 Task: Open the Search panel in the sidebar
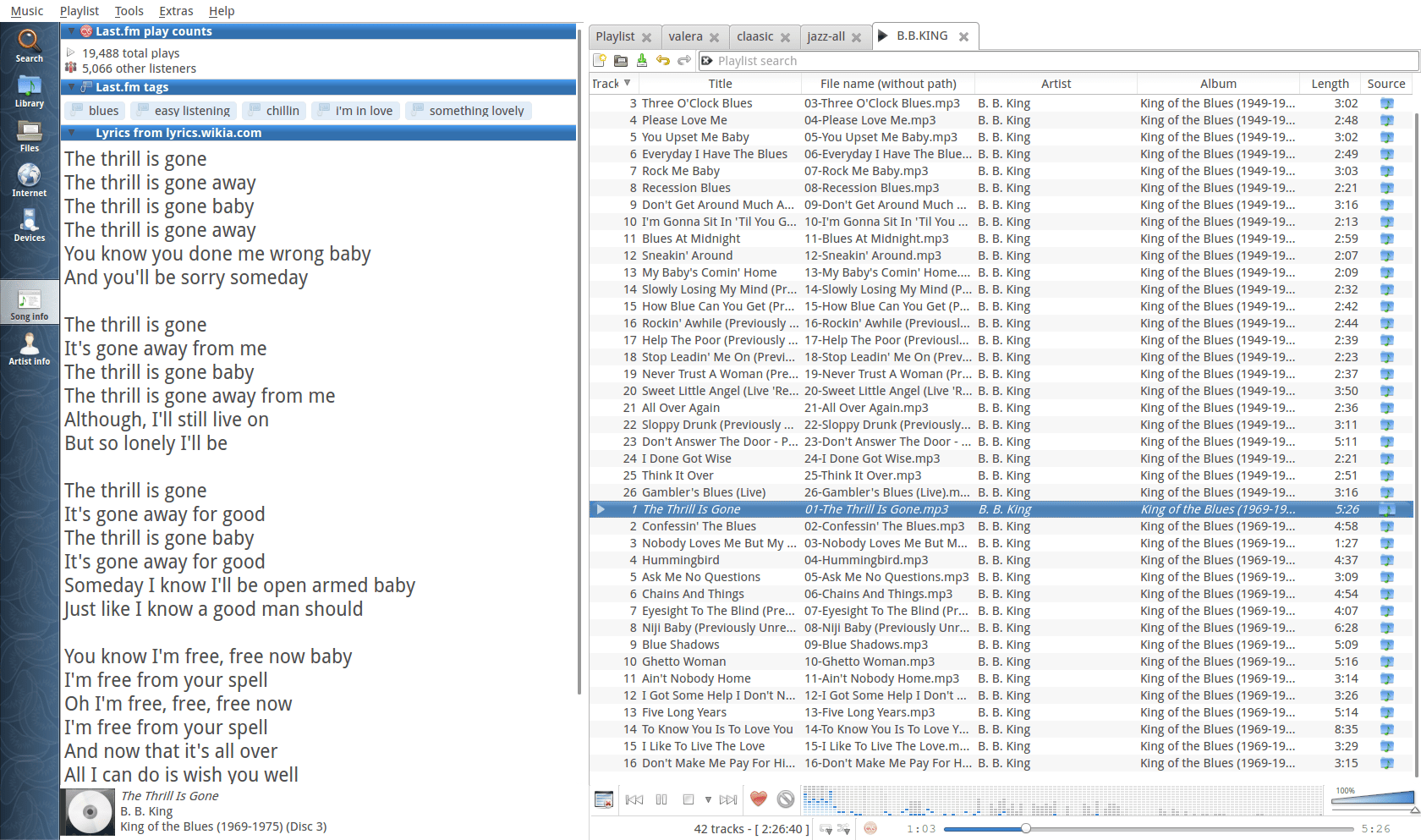pyautogui.click(x=29, y=44)
